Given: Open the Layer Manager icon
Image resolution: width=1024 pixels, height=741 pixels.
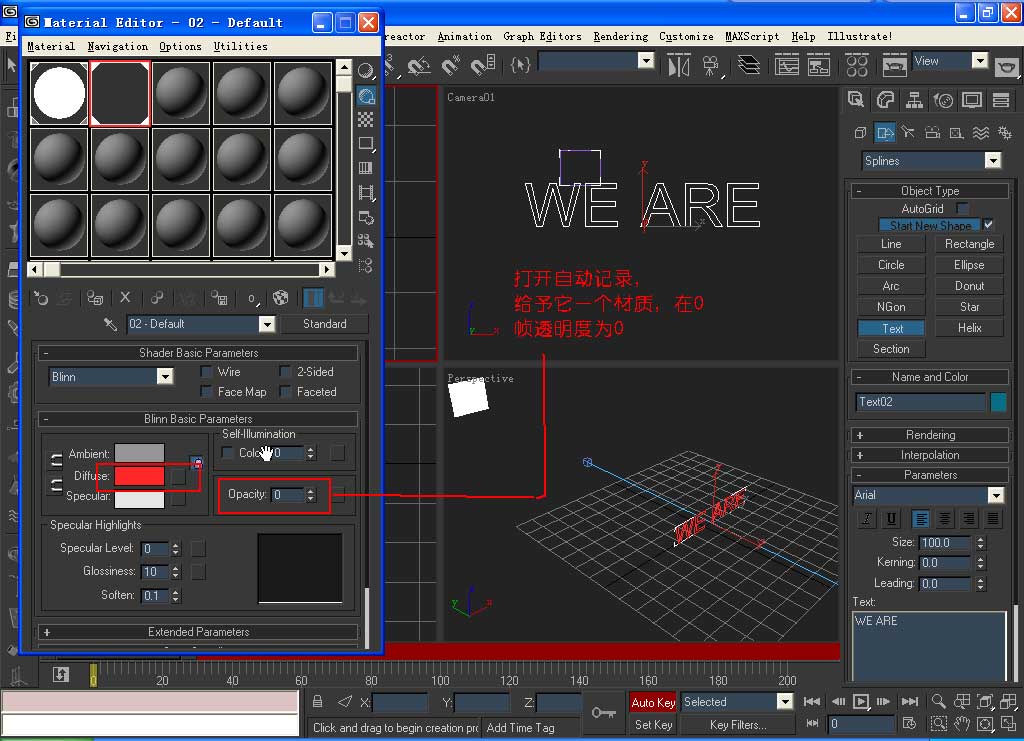Looking at the screenshot, I should (x=748, y=65).
